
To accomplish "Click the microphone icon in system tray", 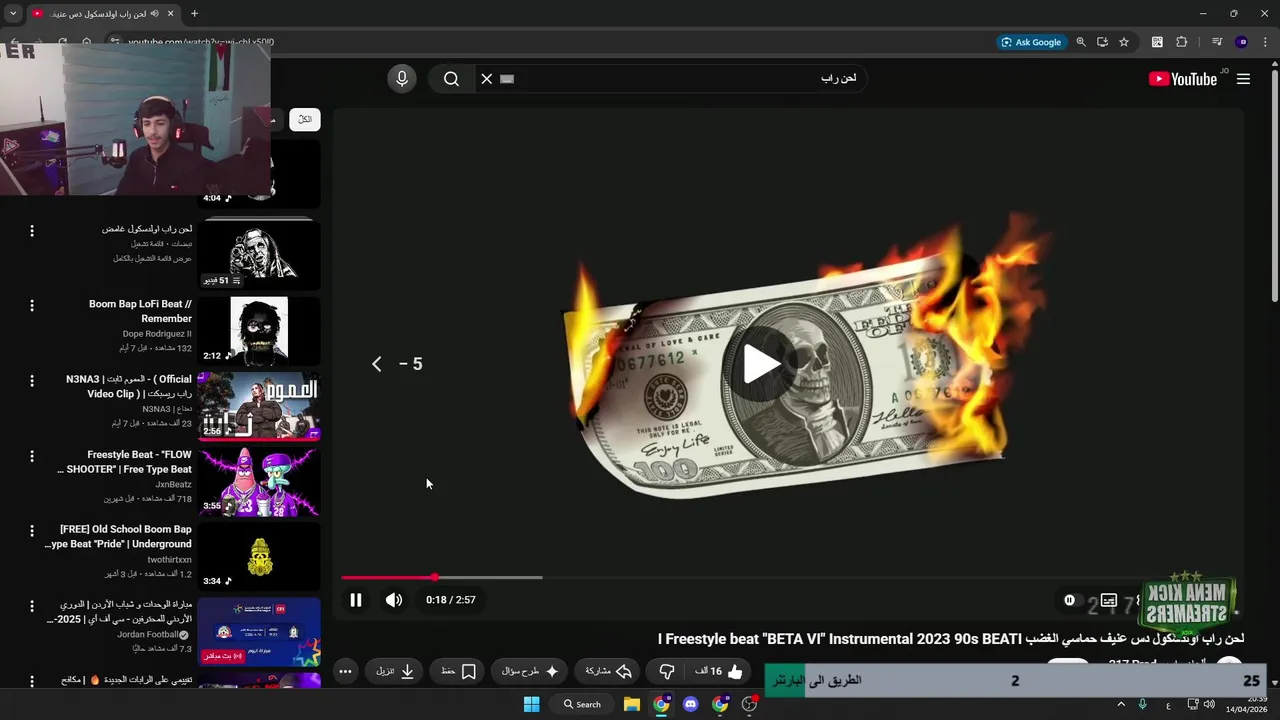I will click(1143, 704).
